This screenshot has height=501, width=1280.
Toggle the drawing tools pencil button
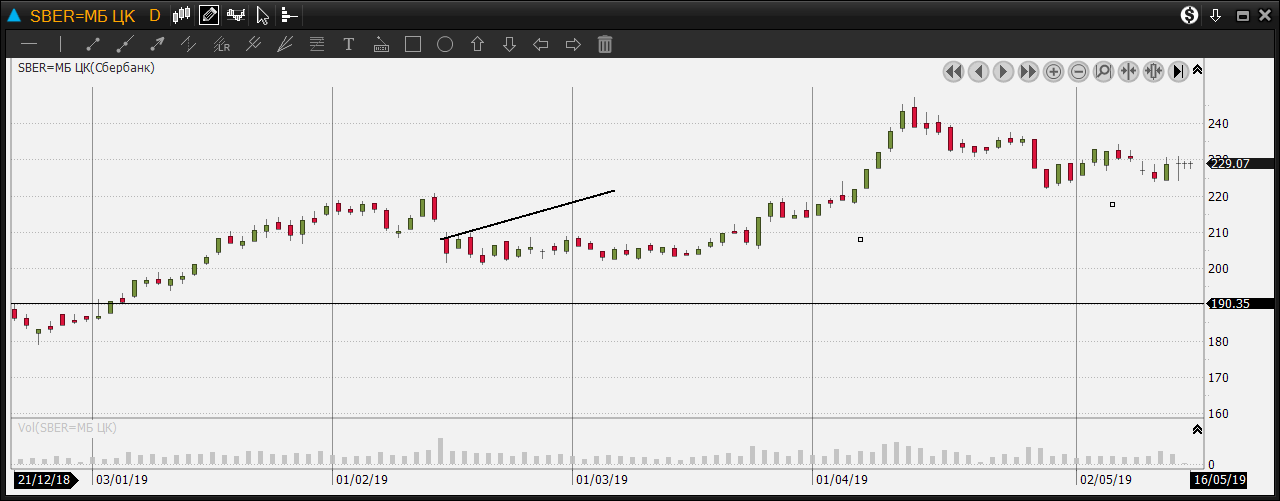[209, 15]
